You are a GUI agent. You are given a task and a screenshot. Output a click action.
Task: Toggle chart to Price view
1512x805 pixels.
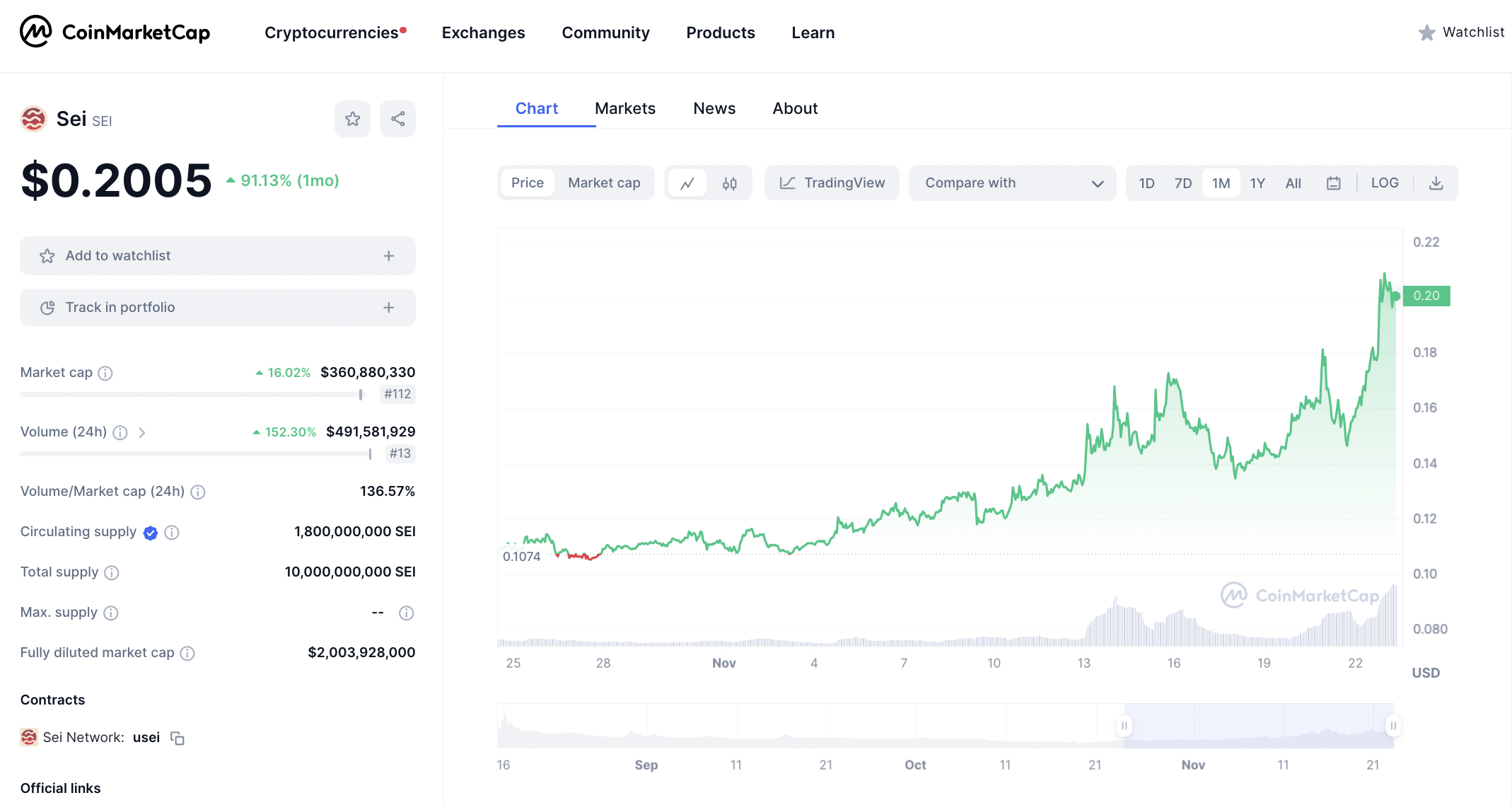[x=528, y=183]
